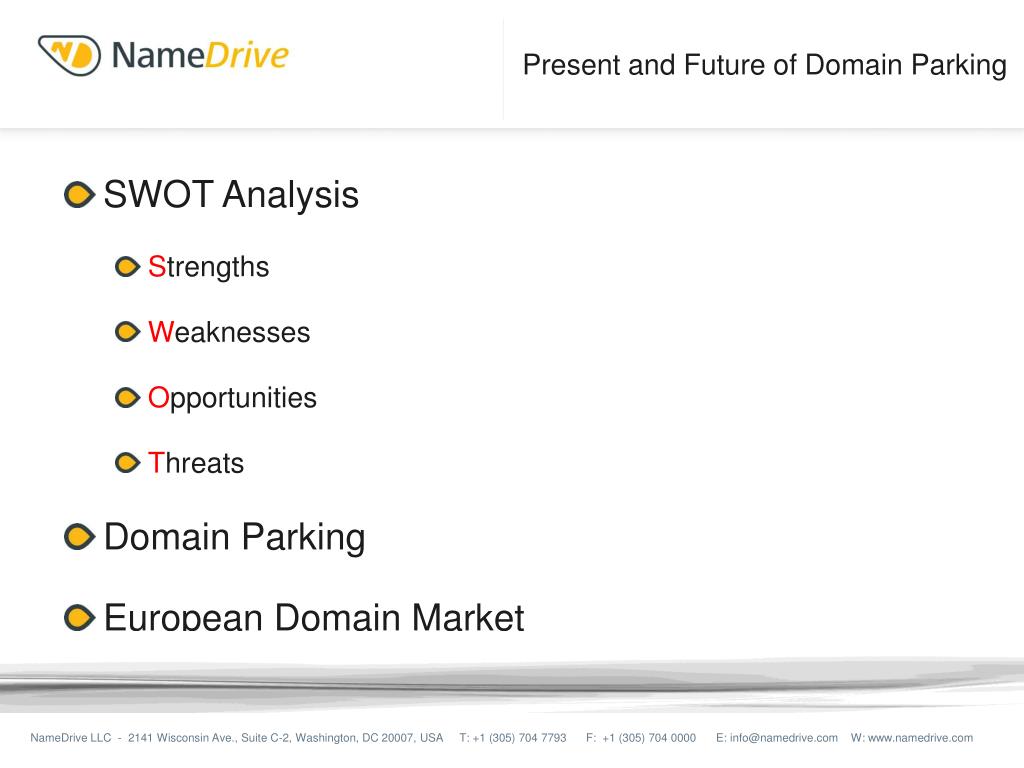This screenshot has height=768, width=1024.
Task: Click the NameDrive wordmark text
Action: pos(200,55)
